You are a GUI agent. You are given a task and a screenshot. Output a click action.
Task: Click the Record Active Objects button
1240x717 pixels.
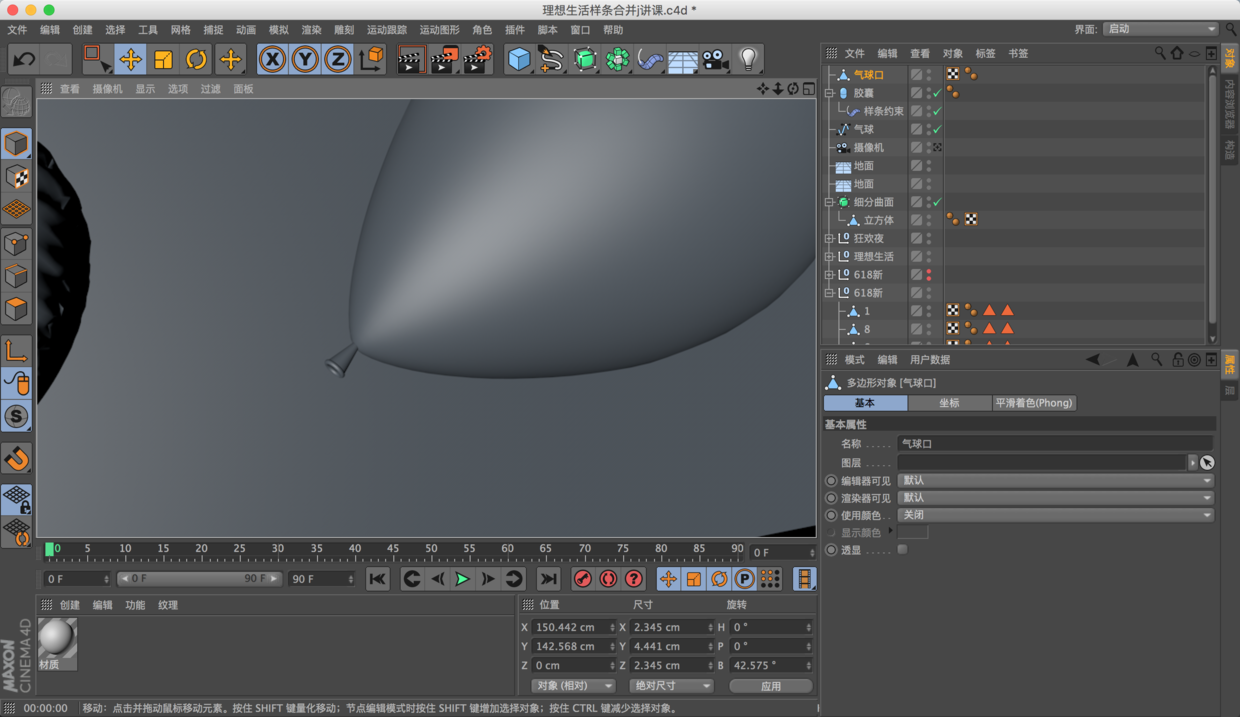click(x=583, y=578)
